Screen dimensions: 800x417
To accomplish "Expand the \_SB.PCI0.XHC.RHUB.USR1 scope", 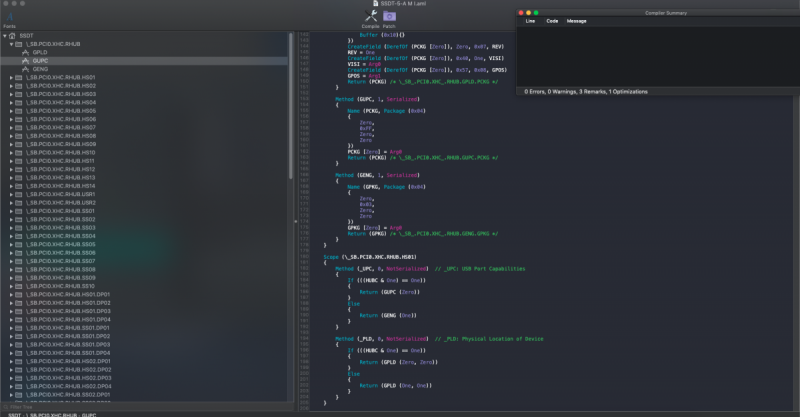I will point(11,194).
